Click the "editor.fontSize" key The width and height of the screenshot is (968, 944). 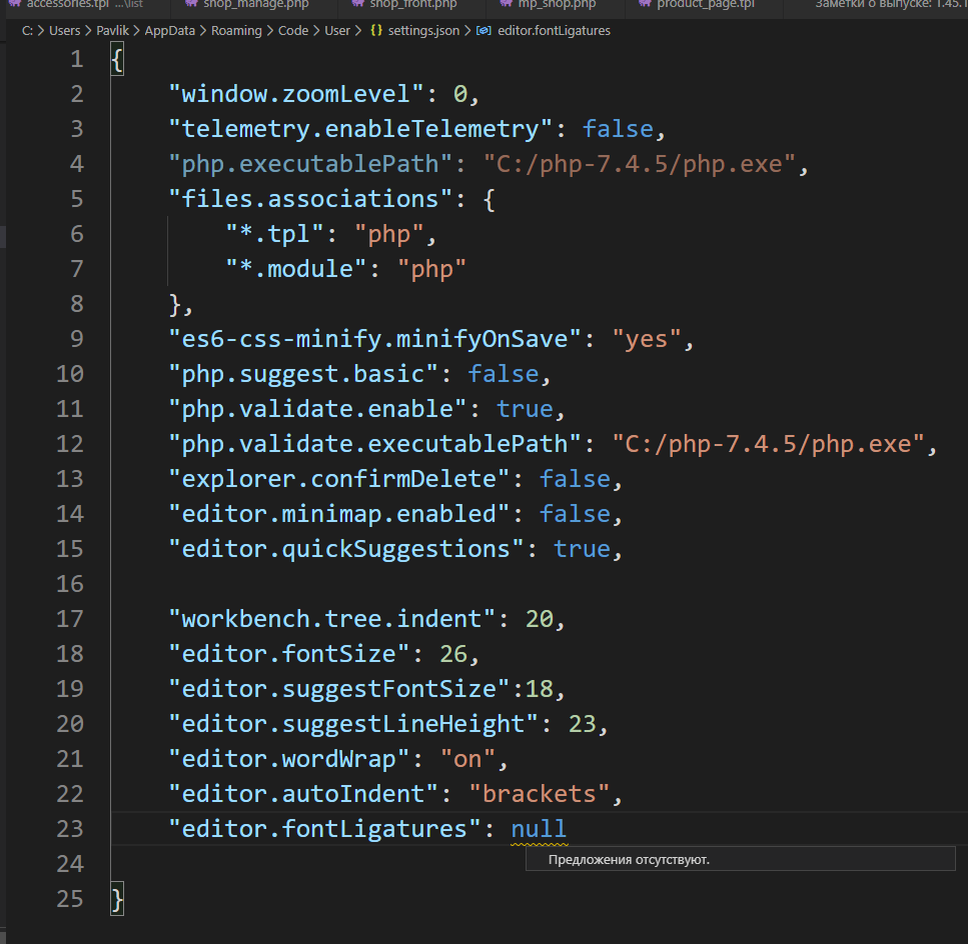[x=289, y=654]
